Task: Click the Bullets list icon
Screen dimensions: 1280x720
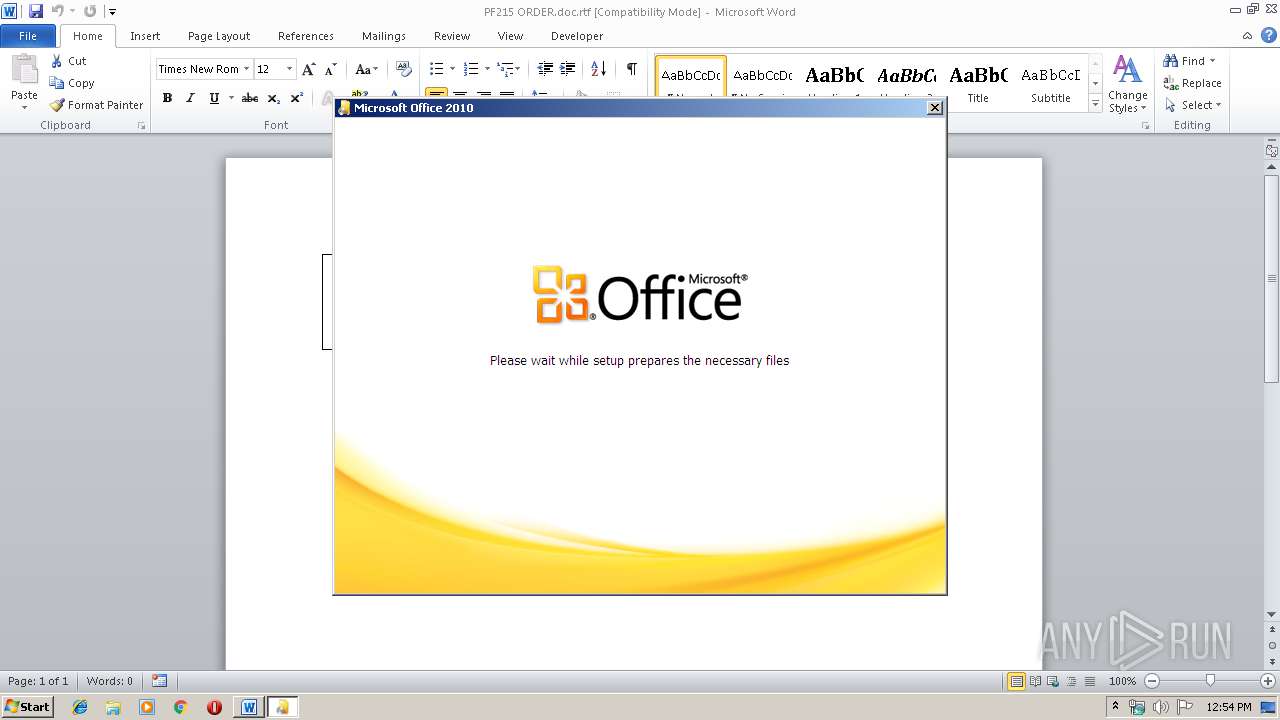Action: click(x=436, y=69)
